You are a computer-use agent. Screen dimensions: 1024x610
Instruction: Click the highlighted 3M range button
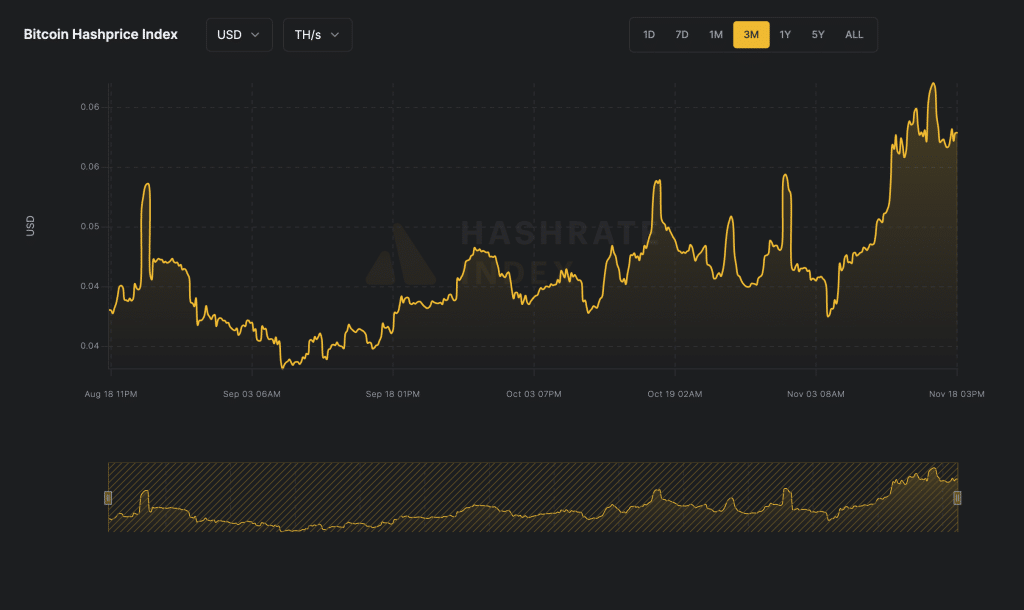(751, 35)
